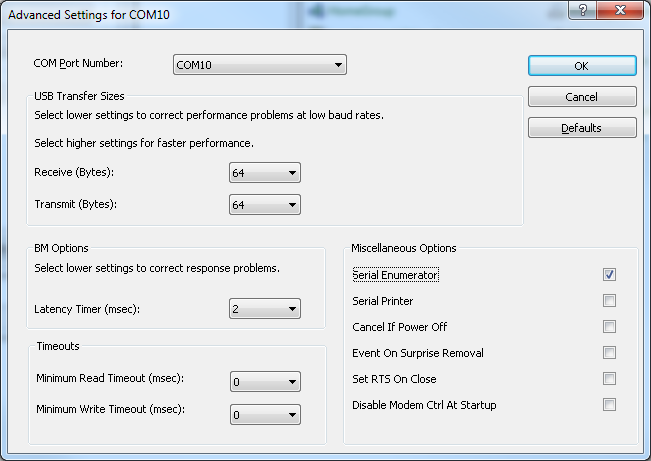Image resolution: width=651 pixels, height=461 pixels.
Task: Enable the Serial Printer checkbox
Action: coord(609,300)
